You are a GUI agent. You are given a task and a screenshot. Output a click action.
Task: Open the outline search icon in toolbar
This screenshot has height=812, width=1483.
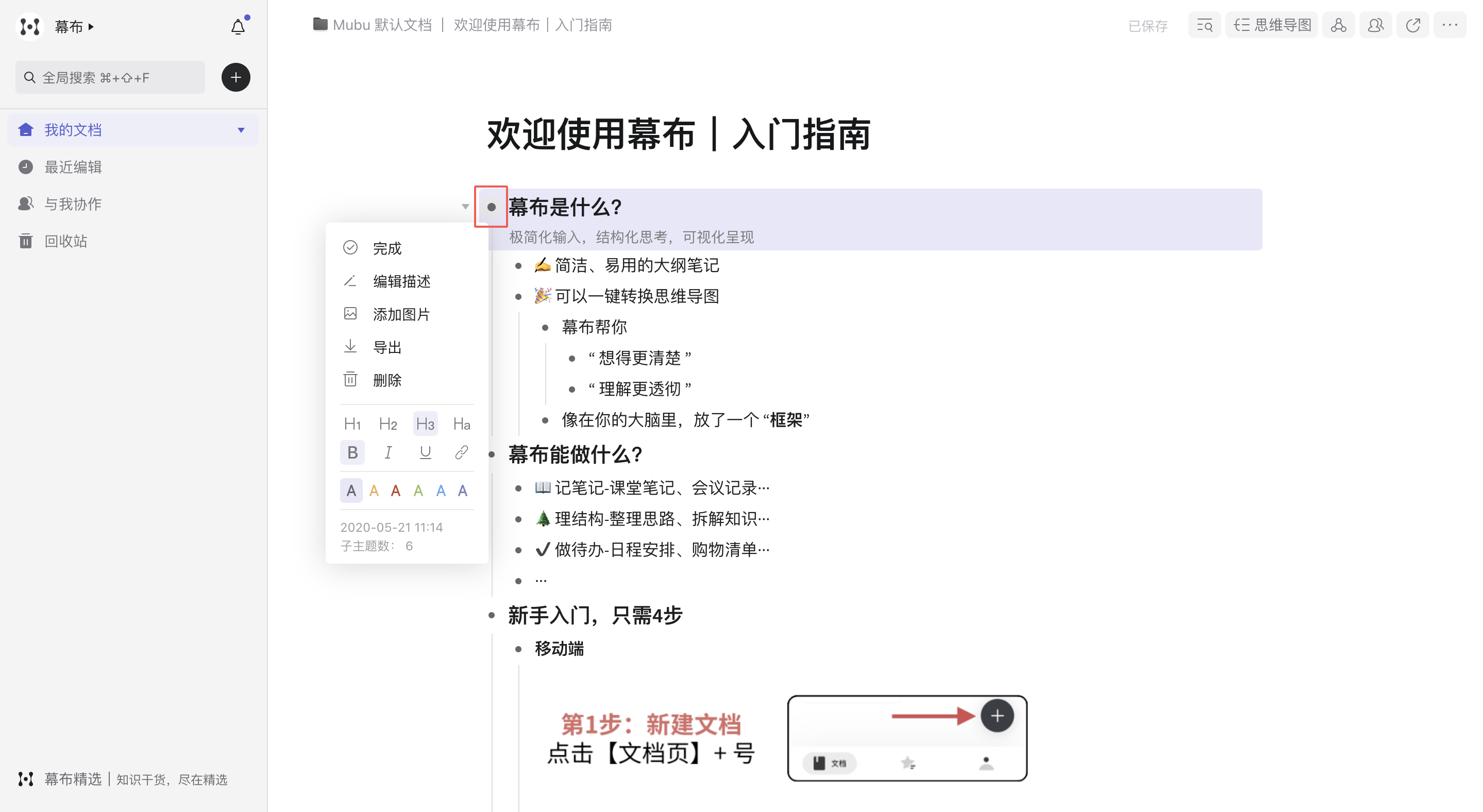pyautogui.click(x=1204, y=25)
